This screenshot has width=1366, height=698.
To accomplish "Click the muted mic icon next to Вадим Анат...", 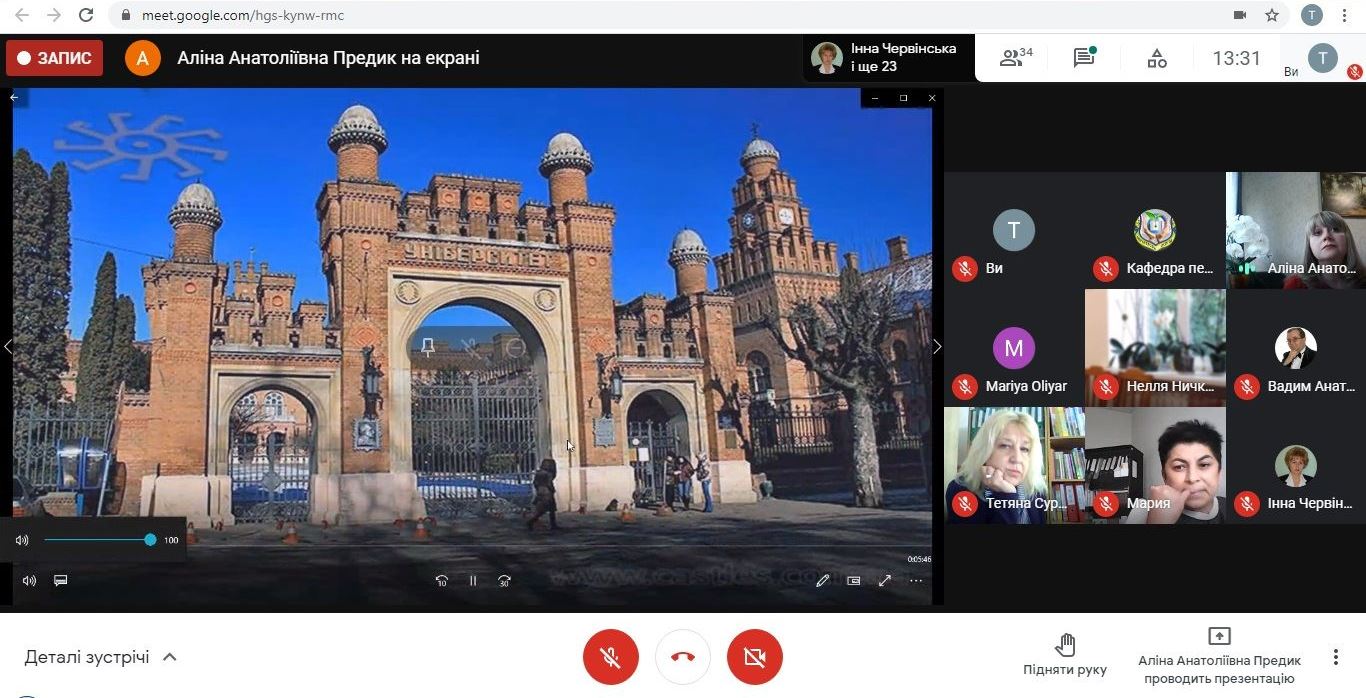I will click(x=1246, y=386).
